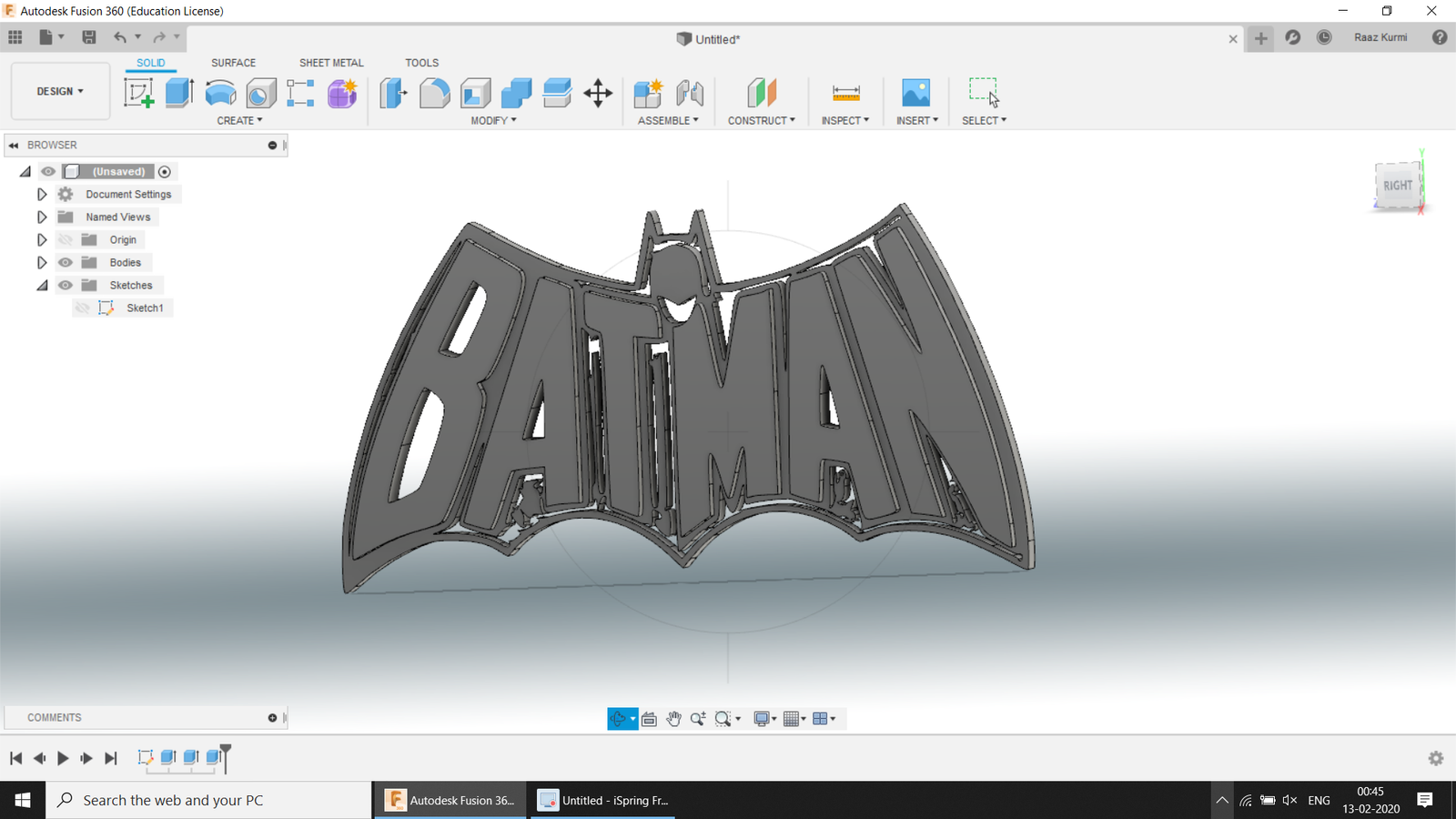This screenshot has width=1456, height=819.
Task: Open the MODIFY dropdown menu
Action: [493, 120]
